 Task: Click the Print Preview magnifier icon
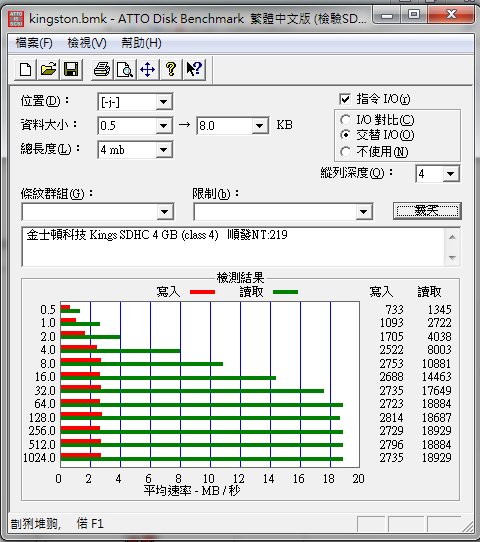(x=125, y=69)
